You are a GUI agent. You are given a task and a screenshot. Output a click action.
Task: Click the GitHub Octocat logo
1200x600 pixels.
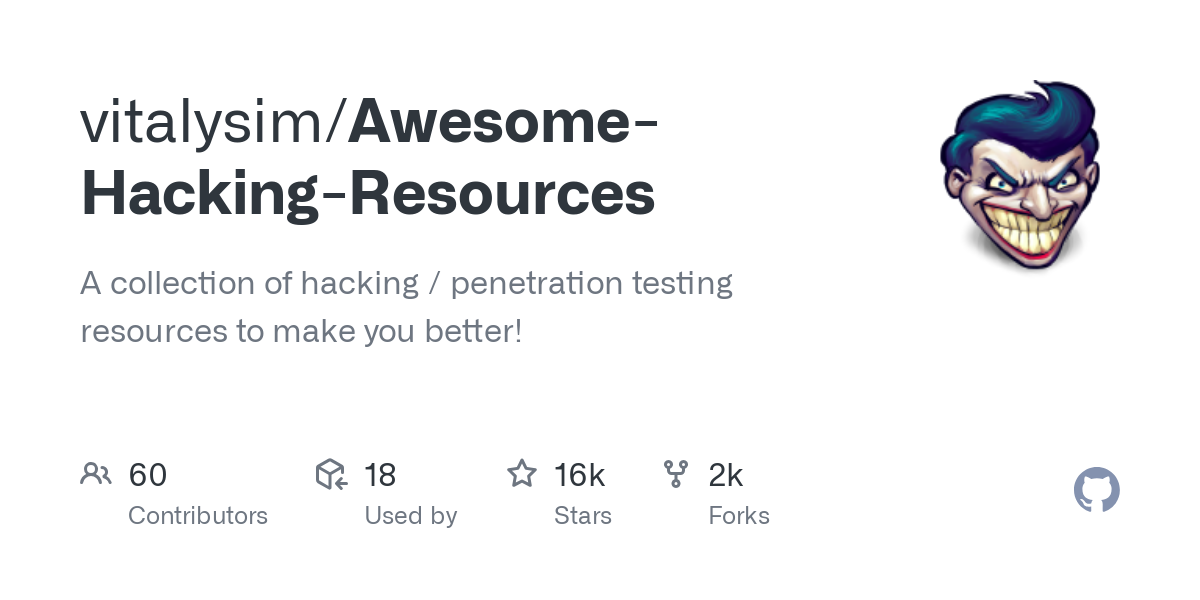1096,490
